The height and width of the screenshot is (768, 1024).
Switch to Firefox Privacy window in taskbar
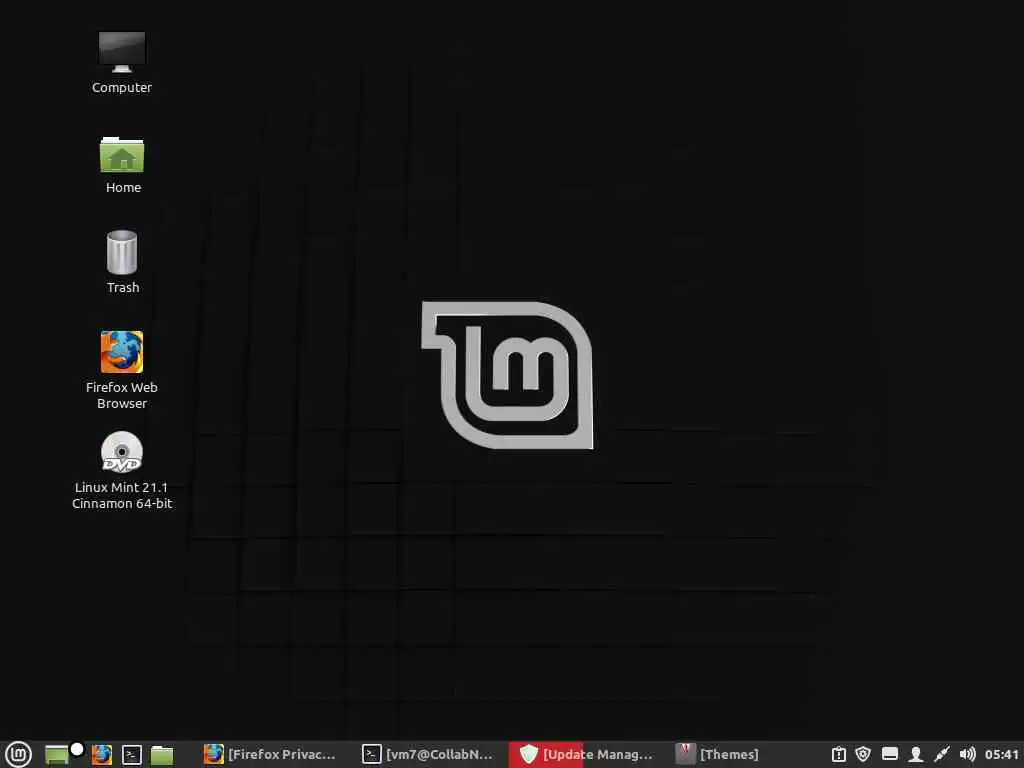270,754
